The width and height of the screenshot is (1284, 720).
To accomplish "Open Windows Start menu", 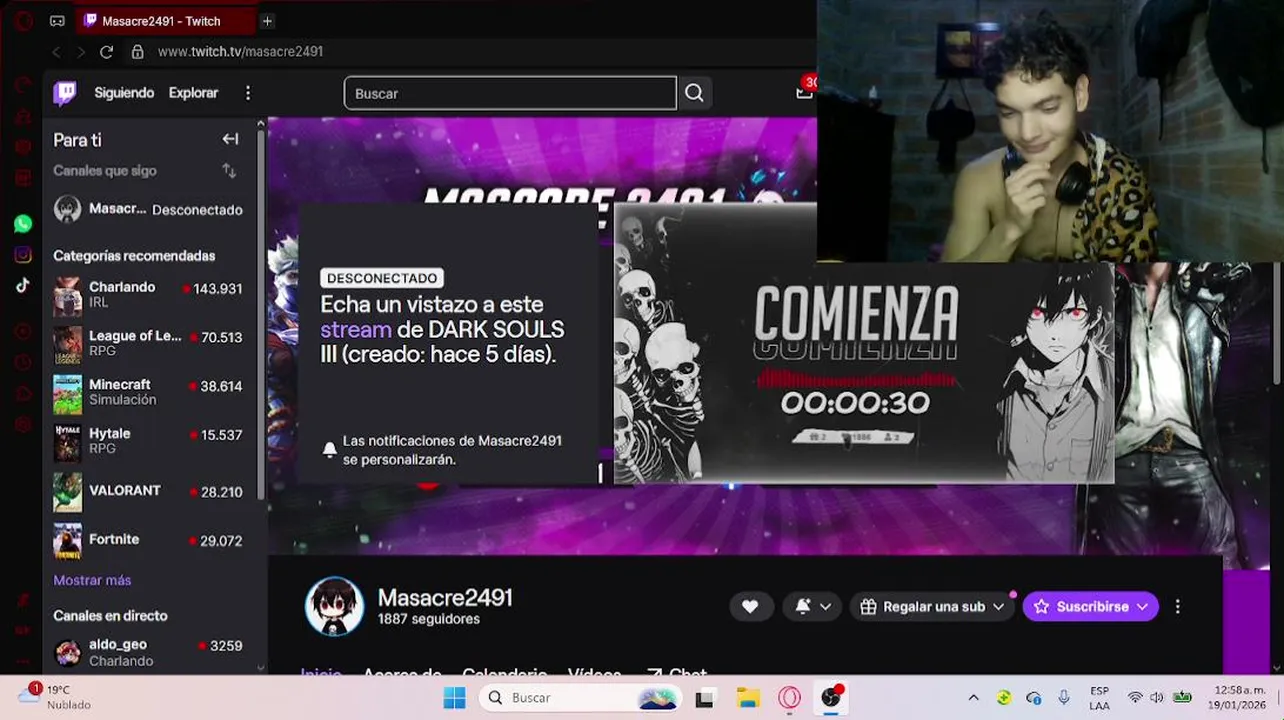I will tap(454, 698).
